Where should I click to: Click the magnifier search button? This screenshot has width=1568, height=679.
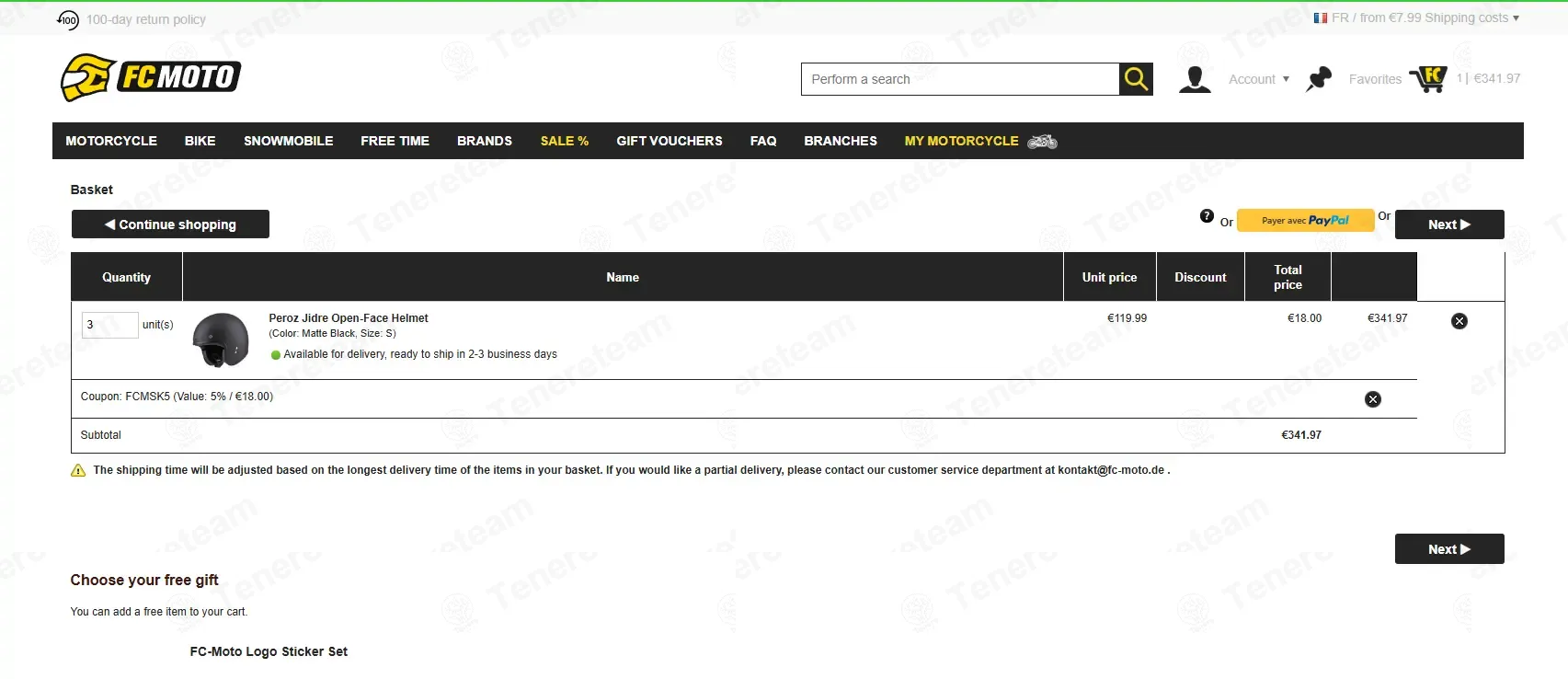[x=1136, y=79]
